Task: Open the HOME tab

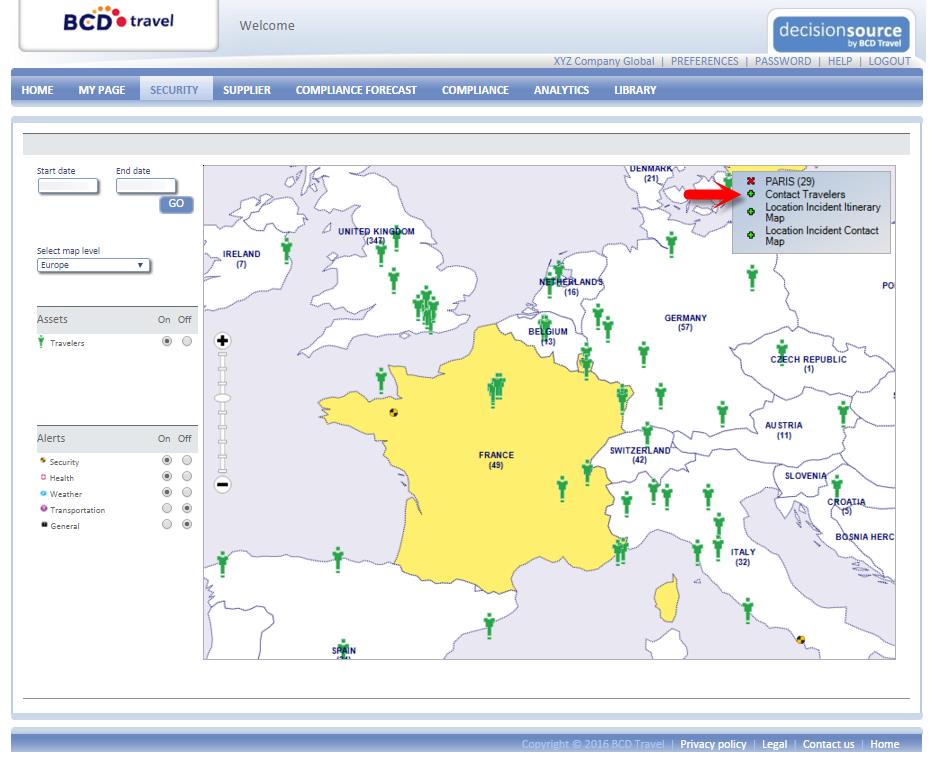Action: (x=37, y=90)
